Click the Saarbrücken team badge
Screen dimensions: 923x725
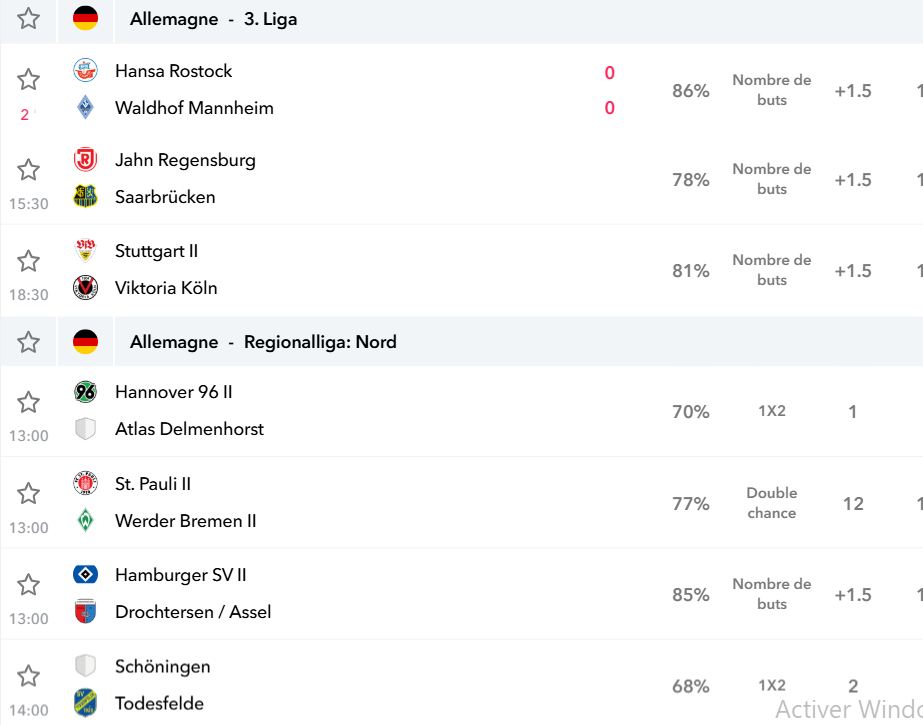coord(85,196)
